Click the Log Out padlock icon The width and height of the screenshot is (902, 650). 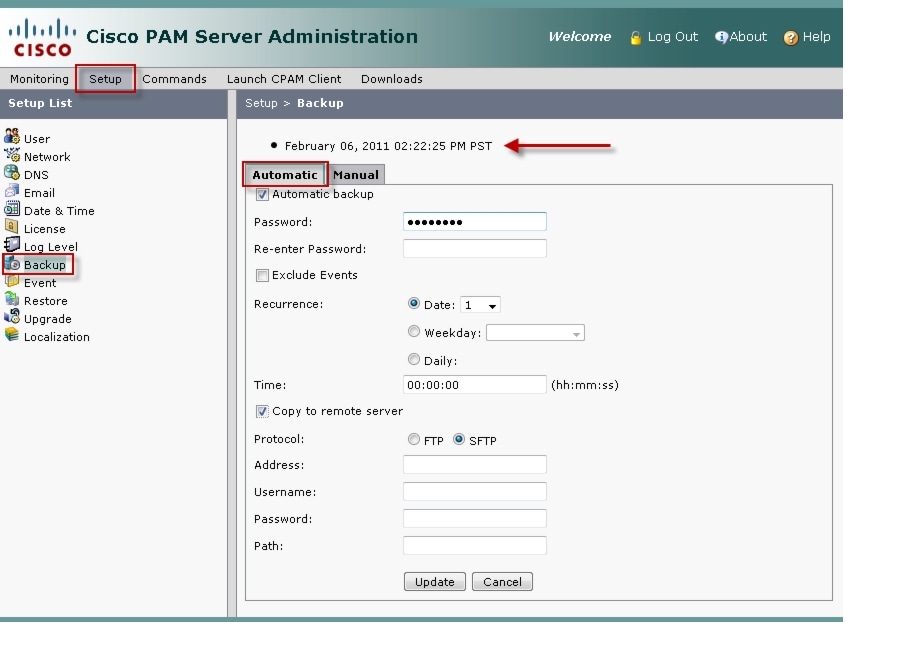pos(636,38)
